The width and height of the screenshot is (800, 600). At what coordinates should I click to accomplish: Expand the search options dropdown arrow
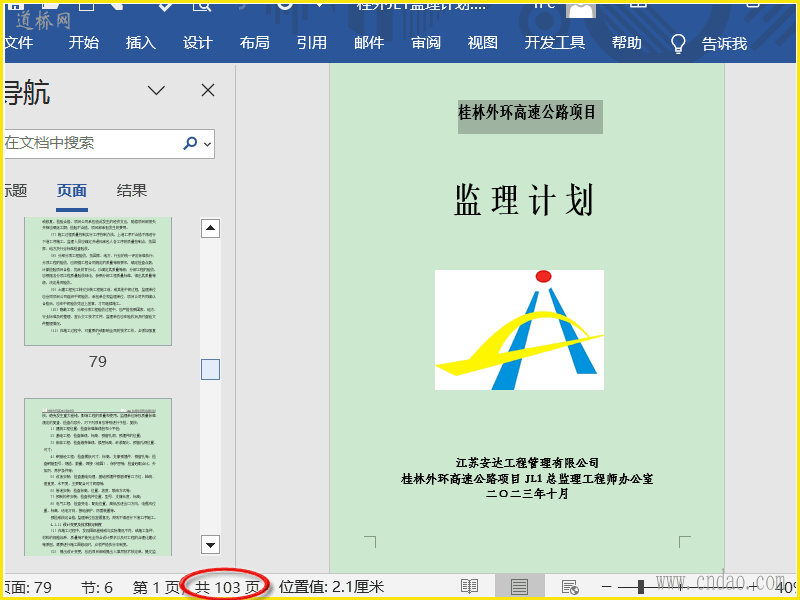tap(208, 144)
